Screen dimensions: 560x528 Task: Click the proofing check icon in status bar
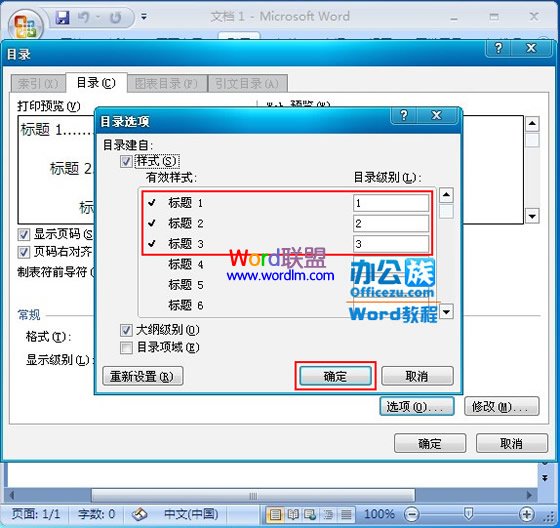coord(140,514)
